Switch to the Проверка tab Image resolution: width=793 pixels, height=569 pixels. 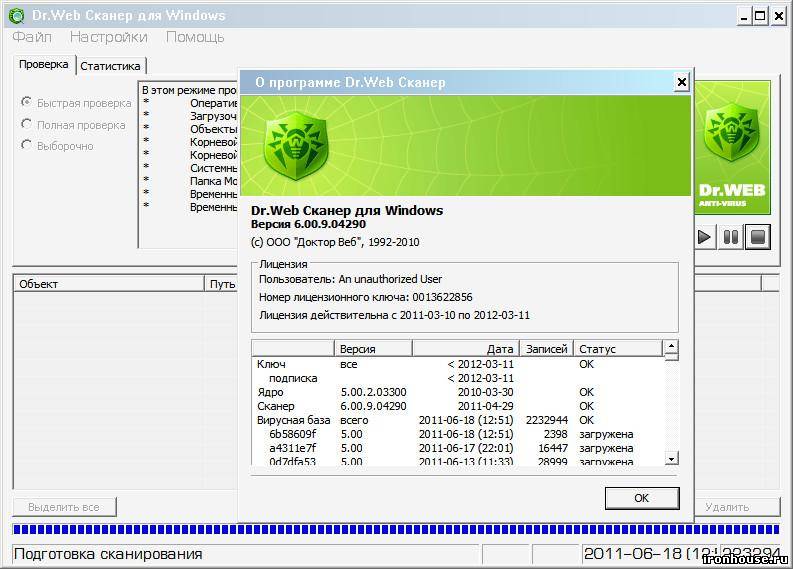pos(44,65)
